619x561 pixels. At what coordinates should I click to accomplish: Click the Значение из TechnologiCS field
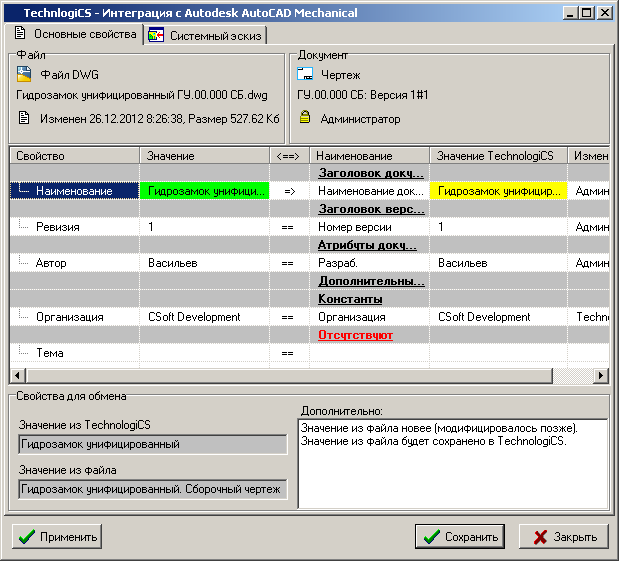pos(153,444)
